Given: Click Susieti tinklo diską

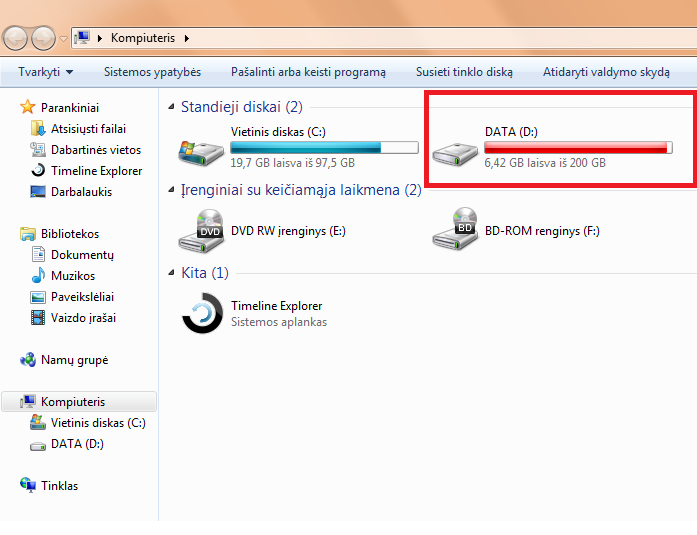Looking at the screenshot, I should (x=464, y=72).
